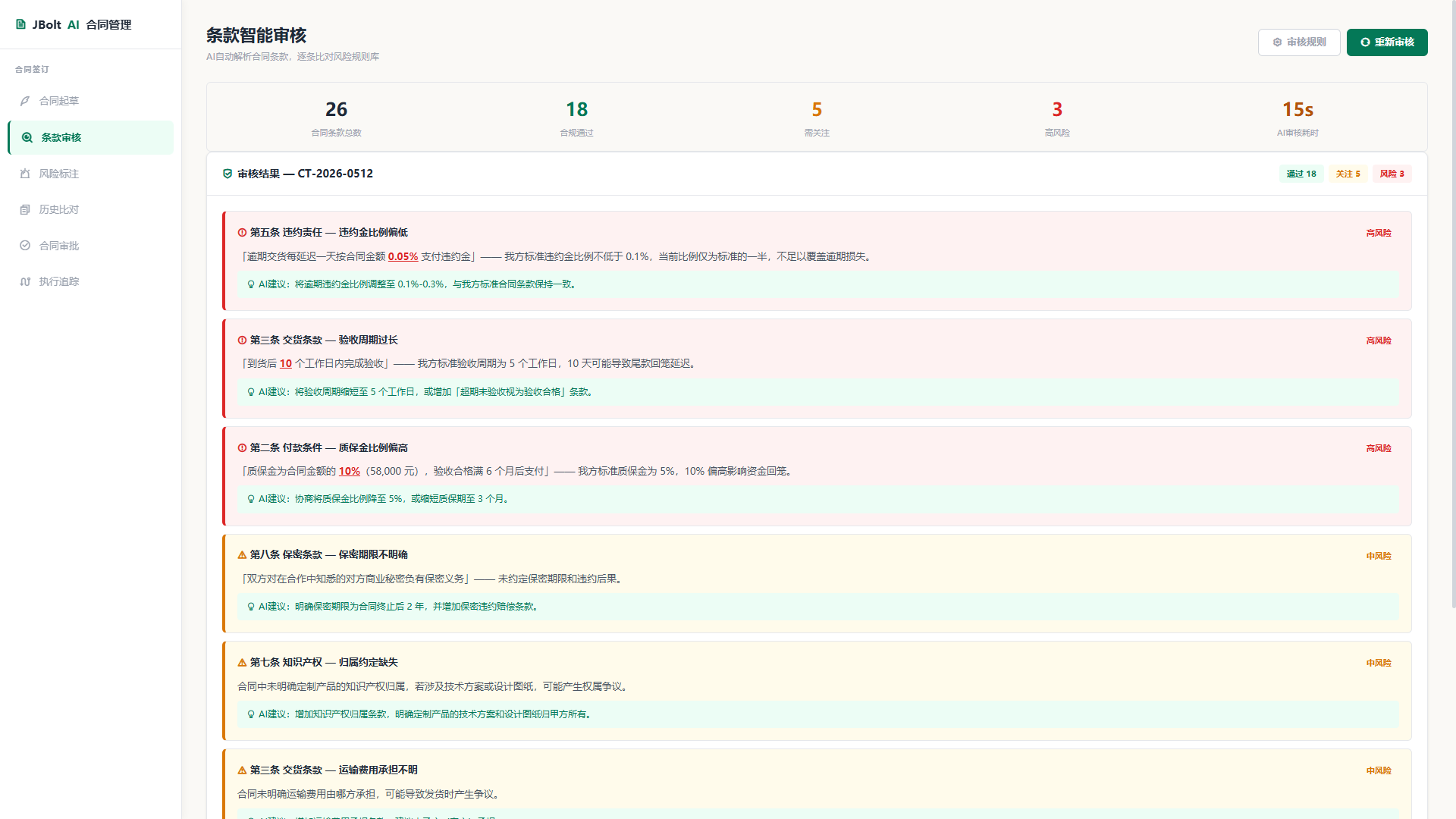Click the page vertical scrollbar
Screen dimensions: 1456x819
[1453, 303]
